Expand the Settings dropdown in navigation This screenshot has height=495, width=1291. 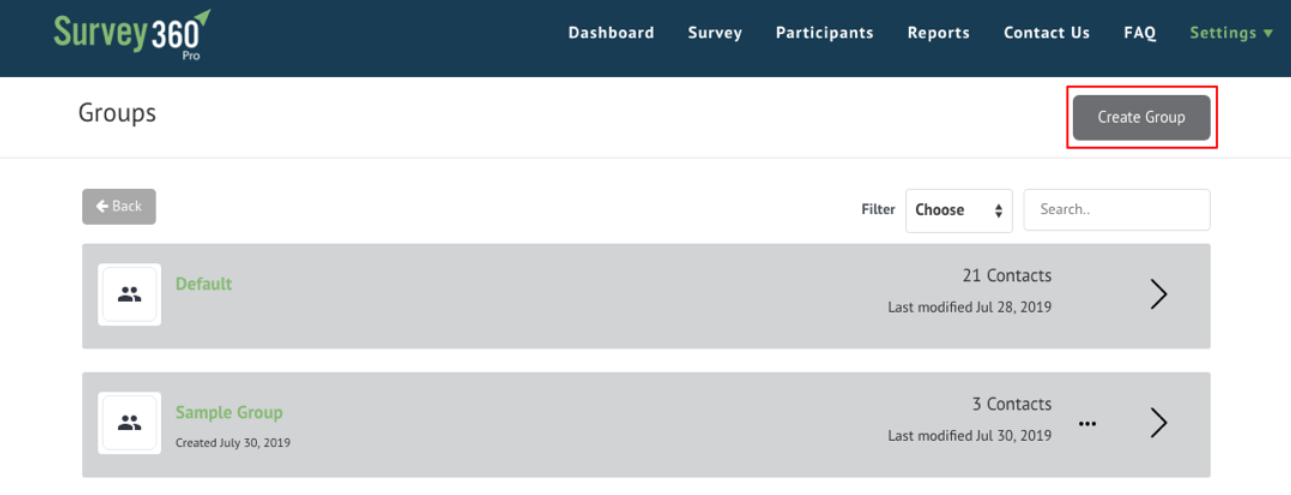click(x=1231, y=33)
